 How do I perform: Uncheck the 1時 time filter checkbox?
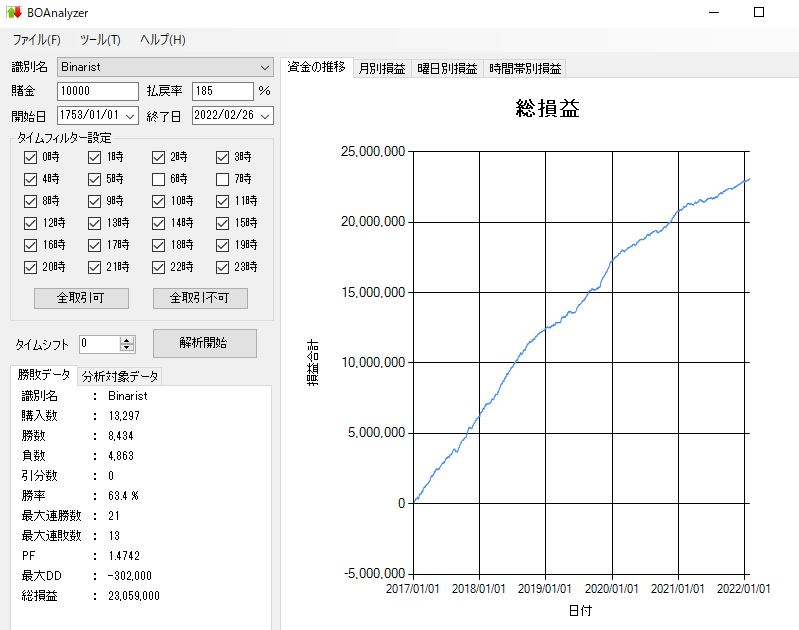[x=94, y=157]
